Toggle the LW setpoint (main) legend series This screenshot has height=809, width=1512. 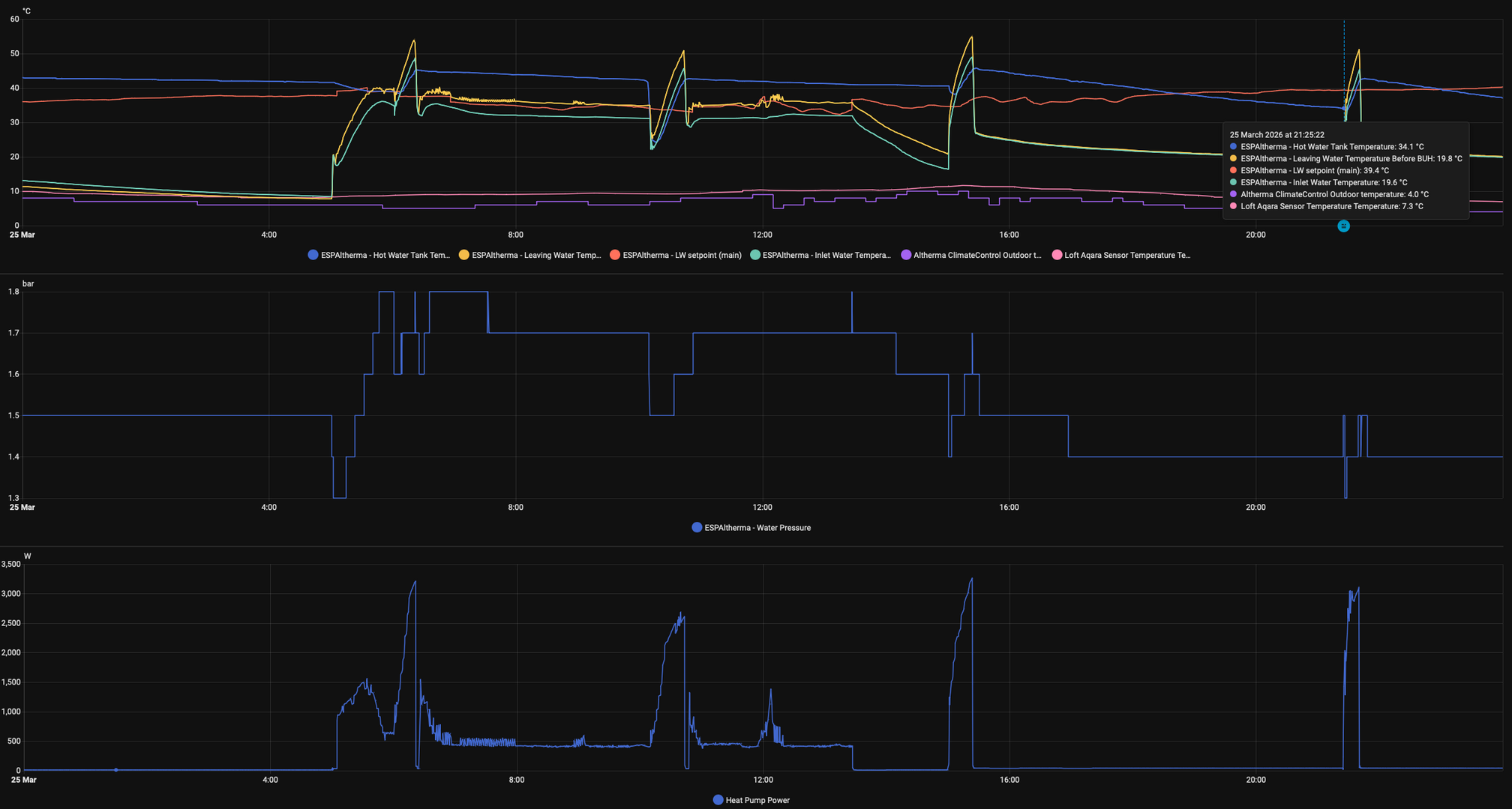coord(681,255)
